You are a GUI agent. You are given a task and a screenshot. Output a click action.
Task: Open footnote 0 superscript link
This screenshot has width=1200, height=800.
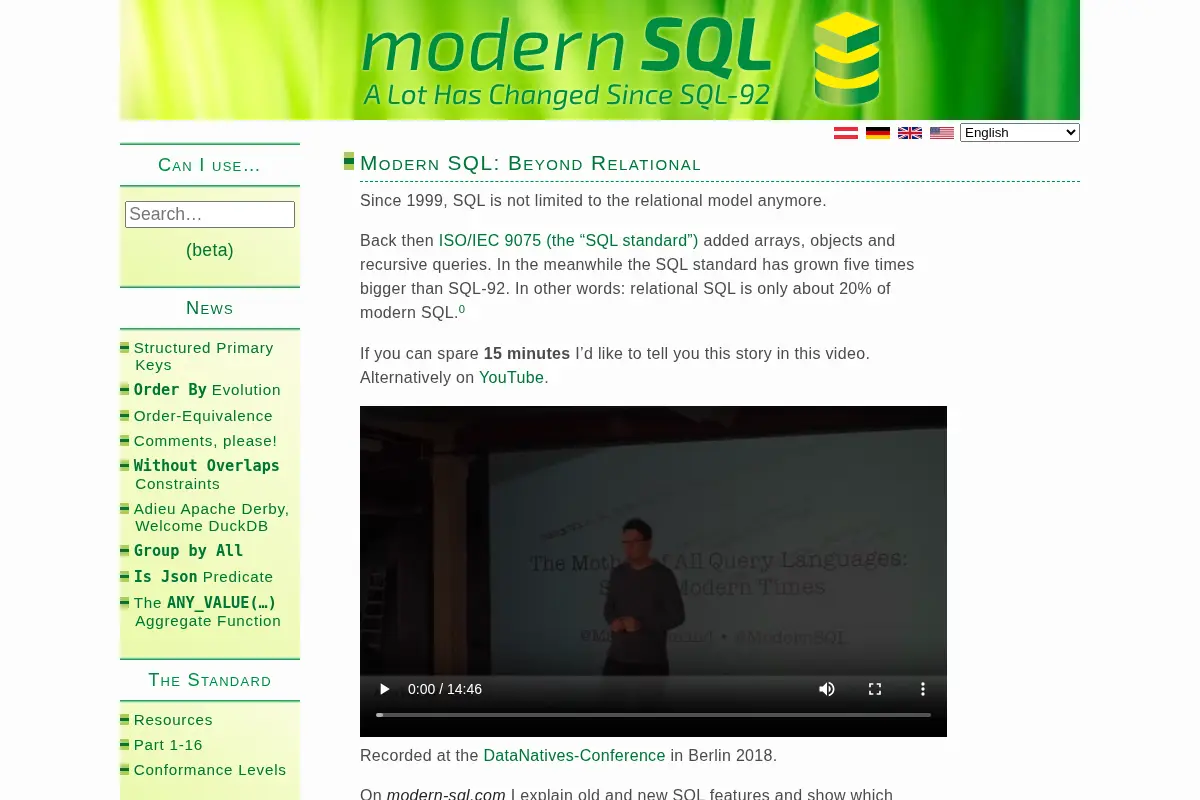(462, 309)
